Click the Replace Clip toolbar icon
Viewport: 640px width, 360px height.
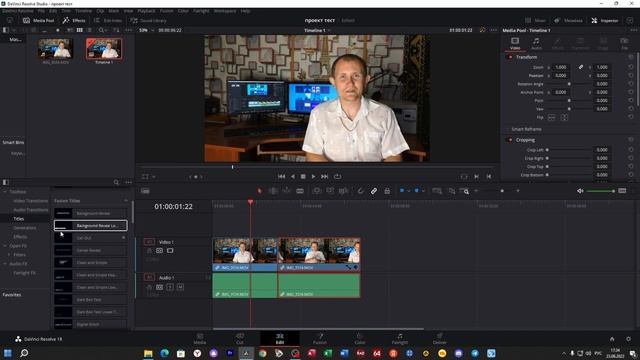click(x=343, y=191)
